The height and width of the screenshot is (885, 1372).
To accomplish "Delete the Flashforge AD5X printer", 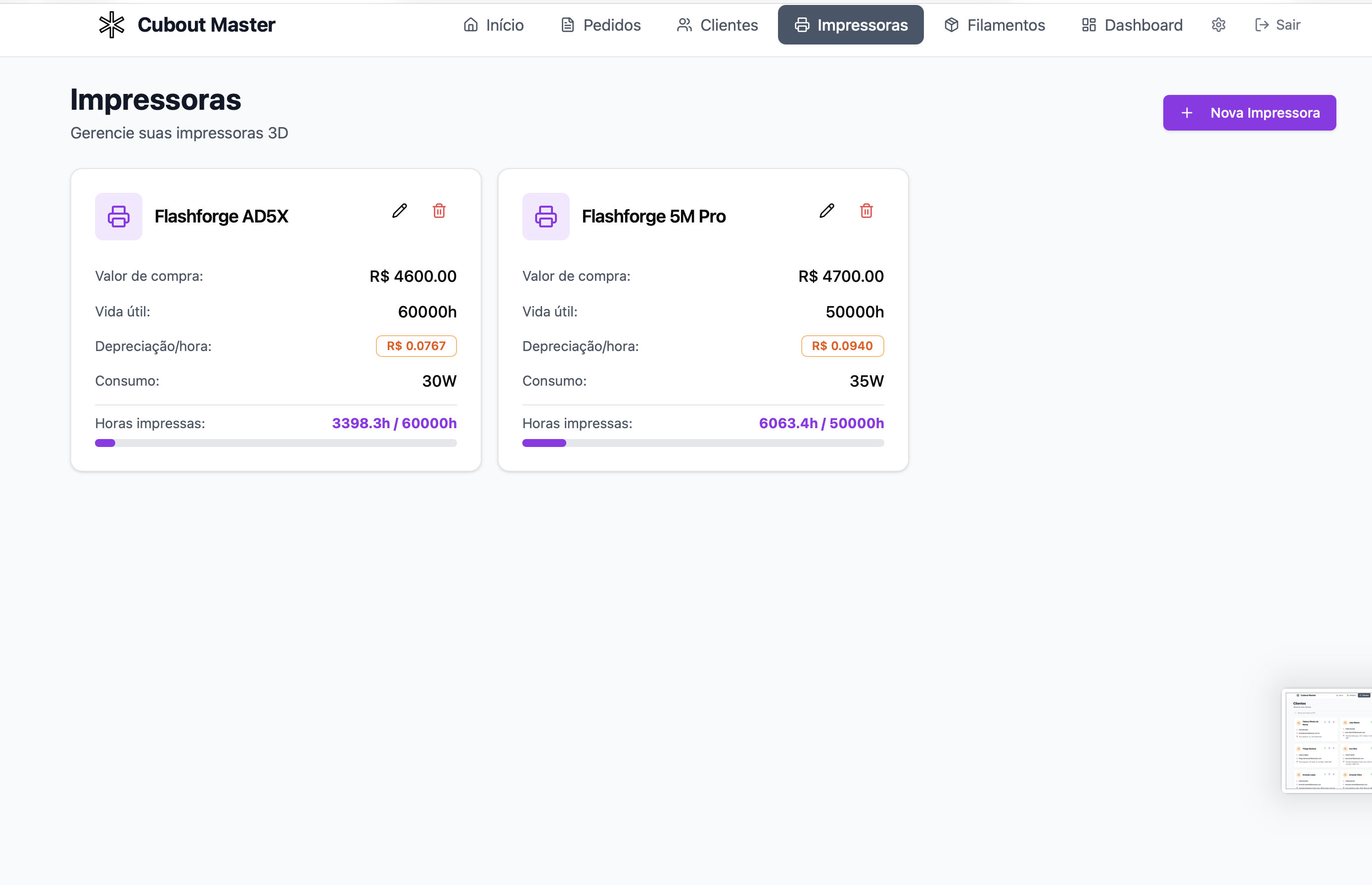I will (x=439, y=211).
